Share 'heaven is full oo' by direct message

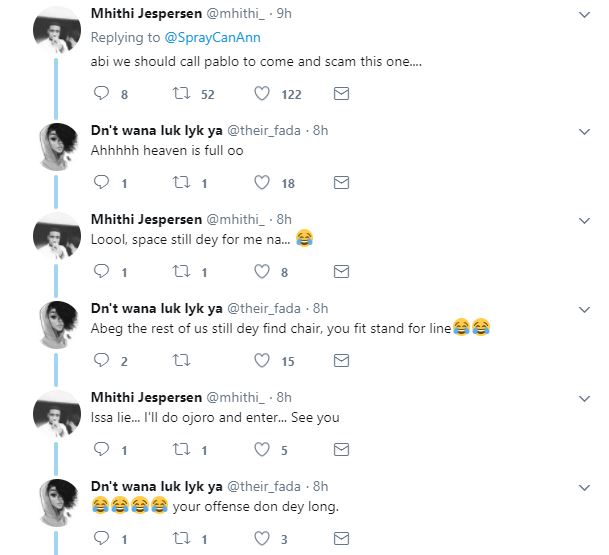pos(341,183)
